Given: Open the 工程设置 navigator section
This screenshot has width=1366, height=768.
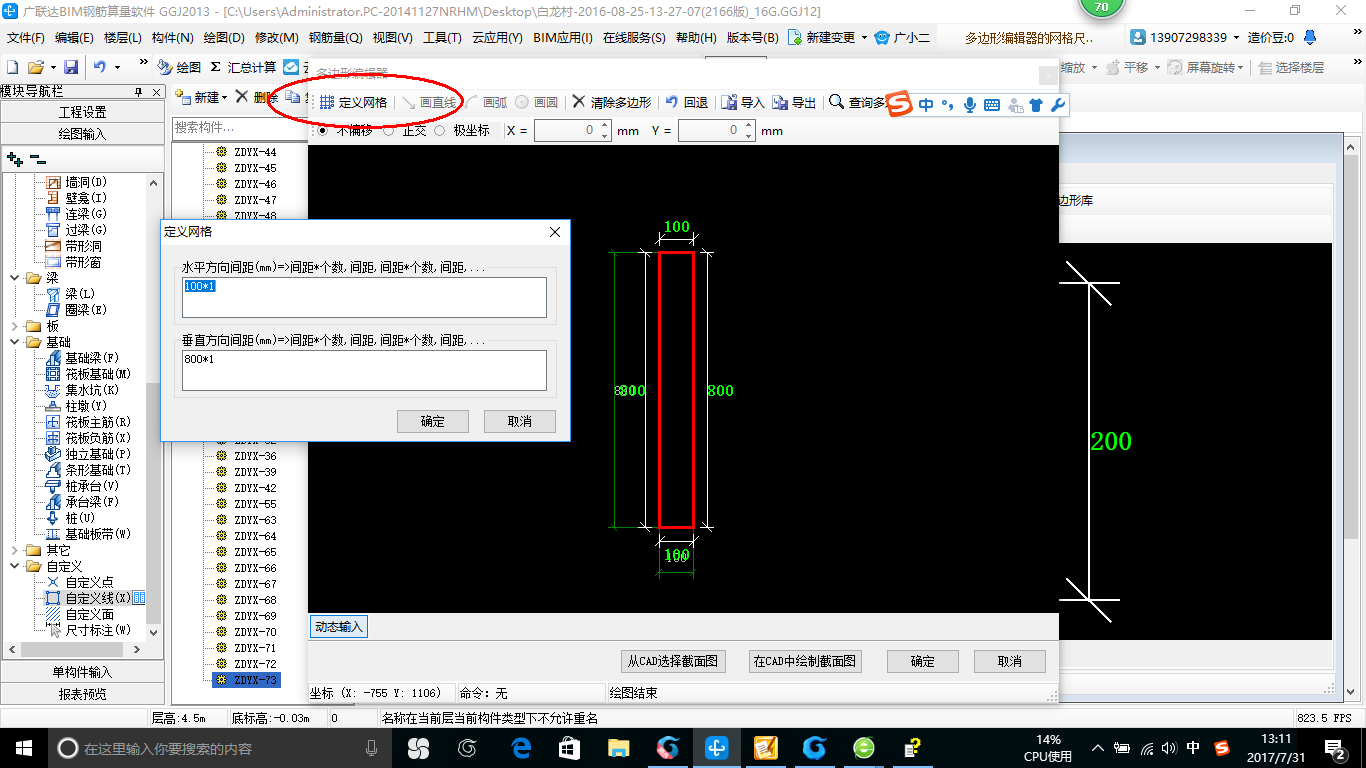Looking at the screenshot, I should [x=82, y=112].
